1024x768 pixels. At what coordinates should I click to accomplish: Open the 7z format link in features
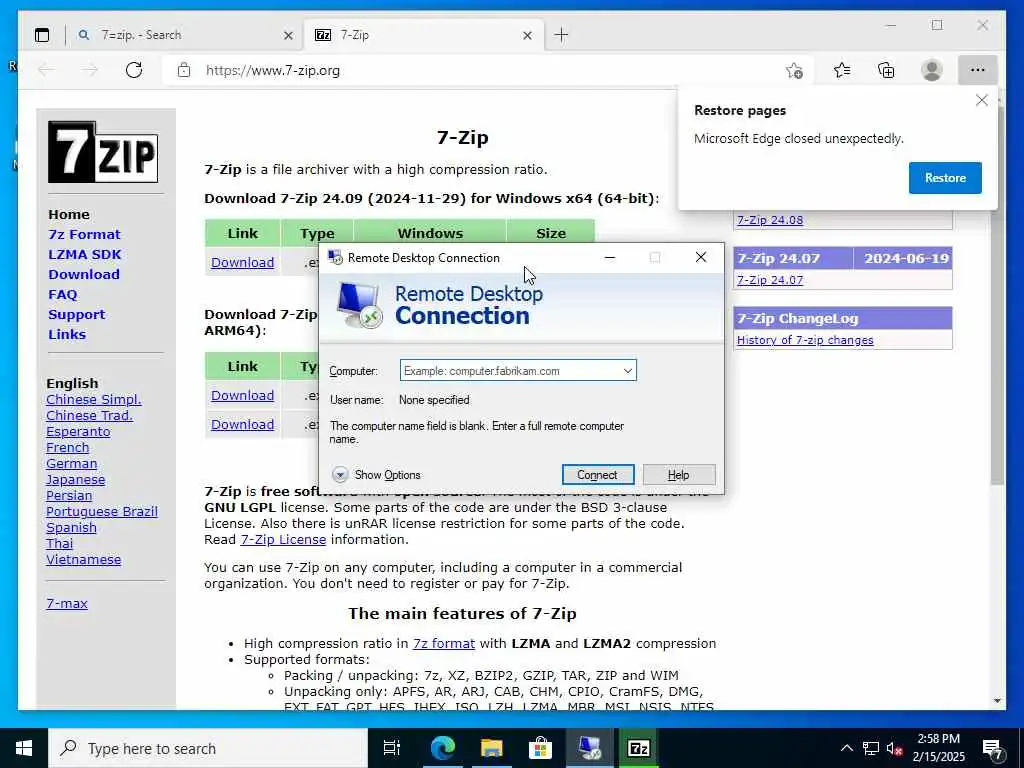pyautogui.click(x=443, y=643)
